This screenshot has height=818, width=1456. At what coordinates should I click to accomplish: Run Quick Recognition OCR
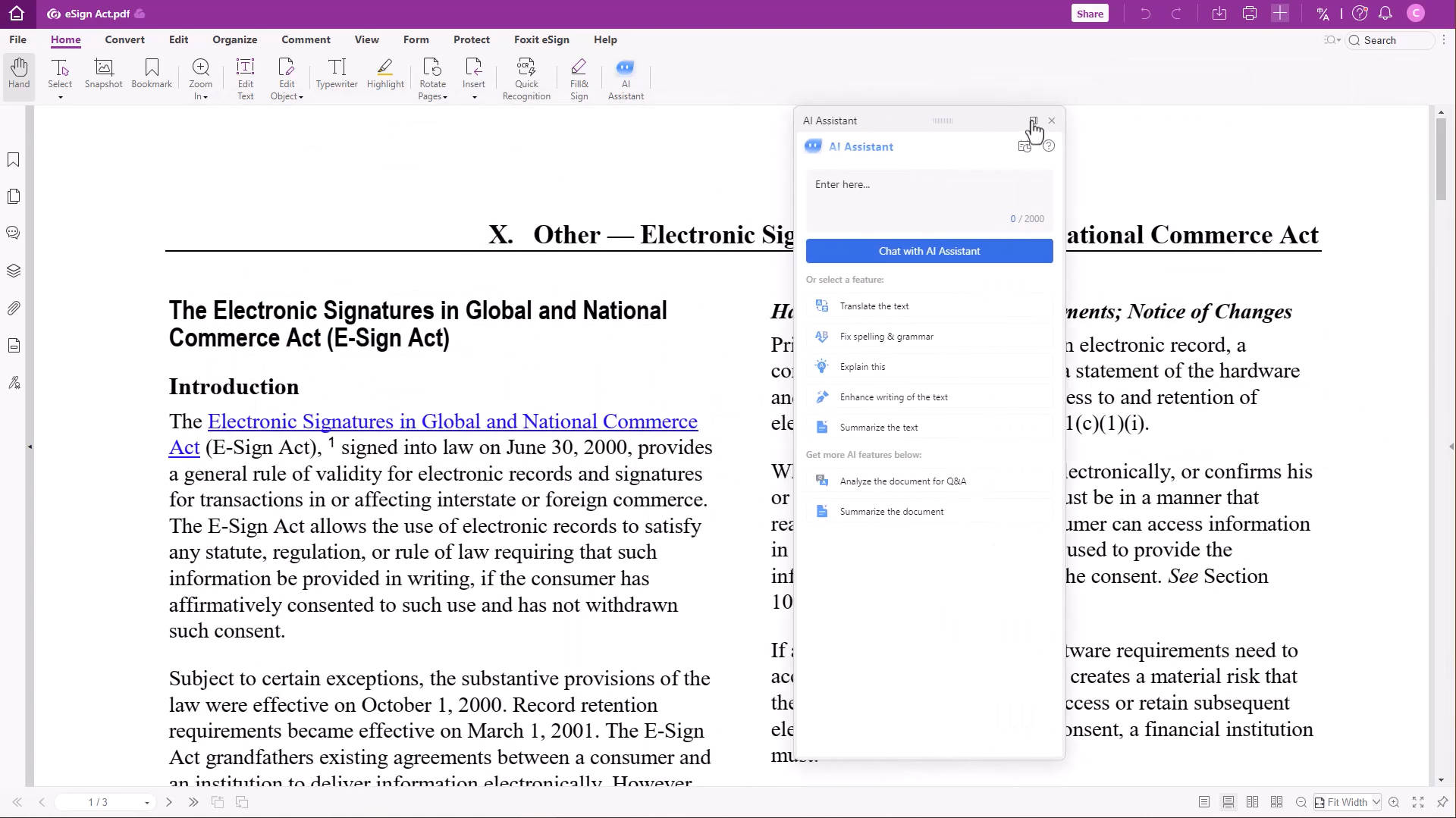pyautogui.click(x=526, y=79)
